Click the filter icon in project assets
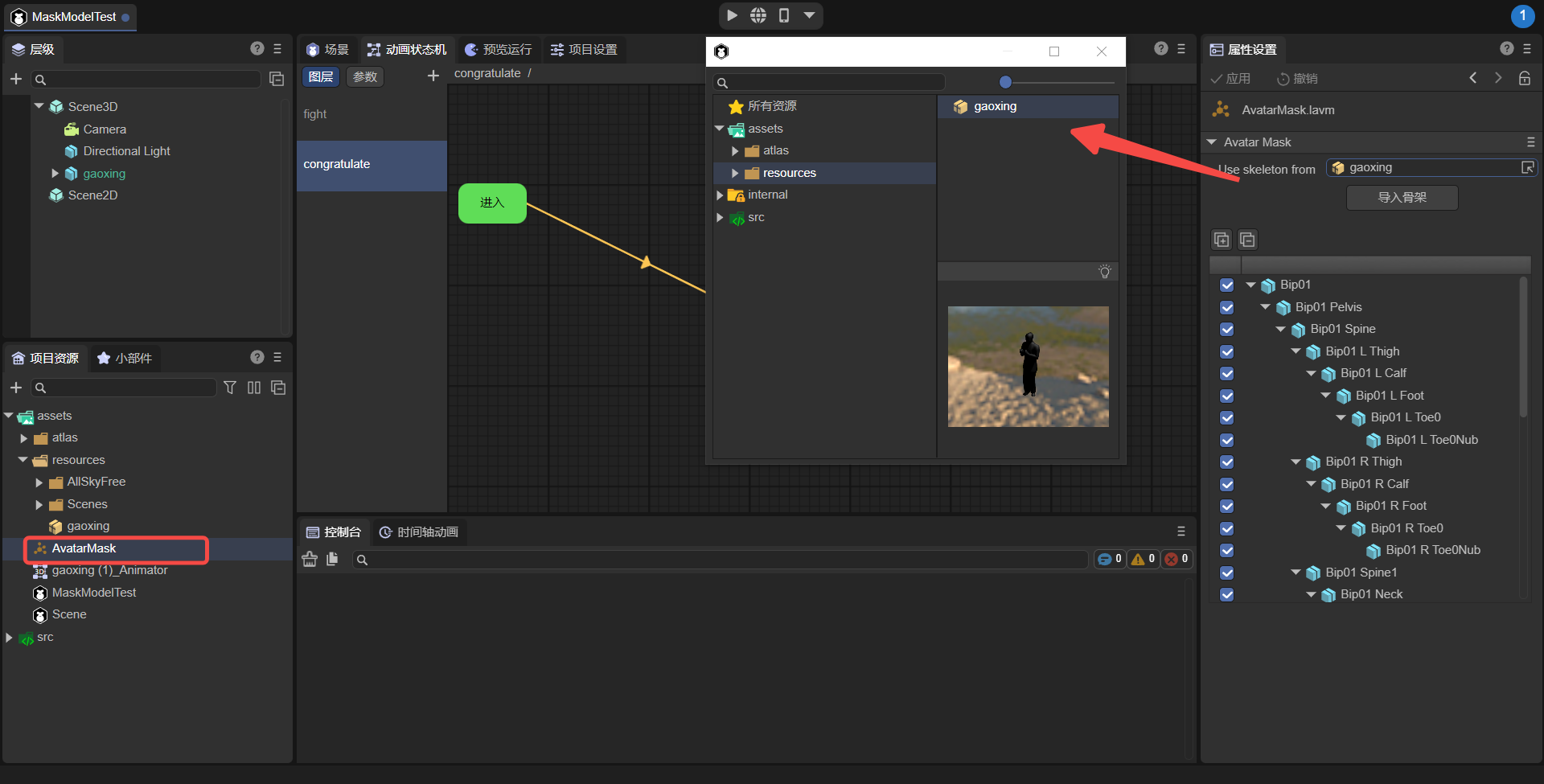 pos(230,388)
